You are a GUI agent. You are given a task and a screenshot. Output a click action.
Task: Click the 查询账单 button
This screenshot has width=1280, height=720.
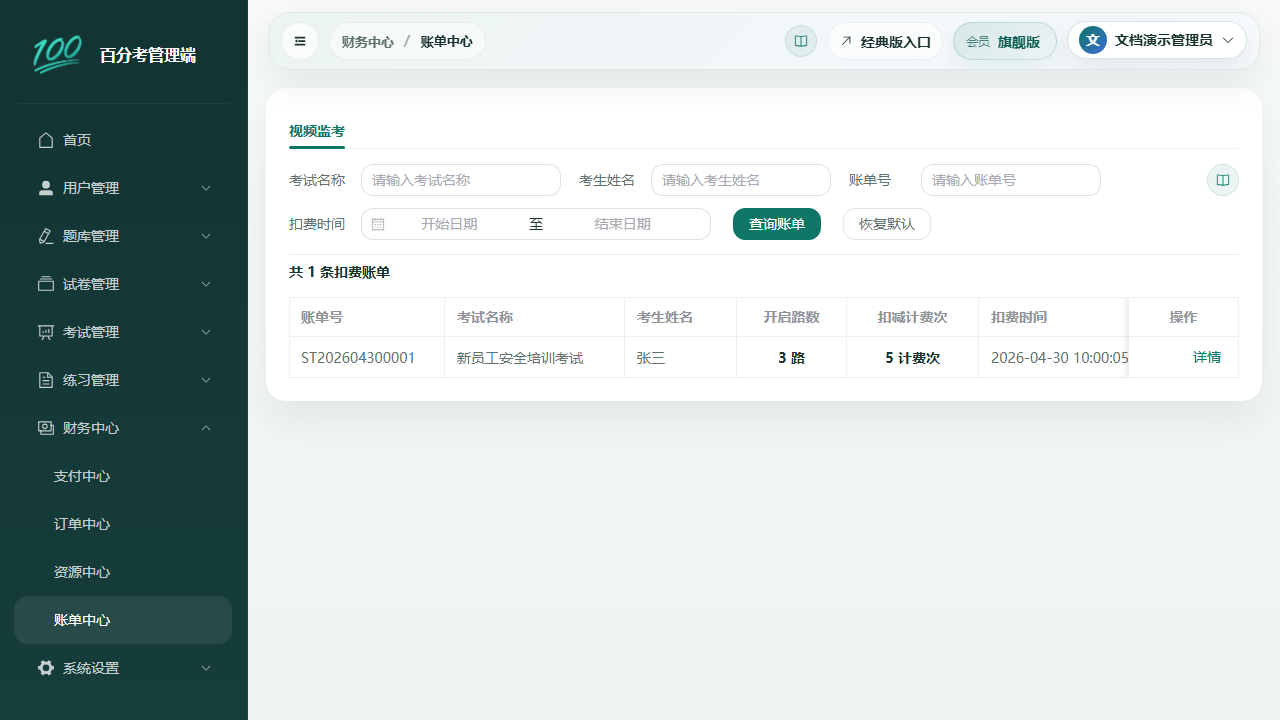point(777,224)
